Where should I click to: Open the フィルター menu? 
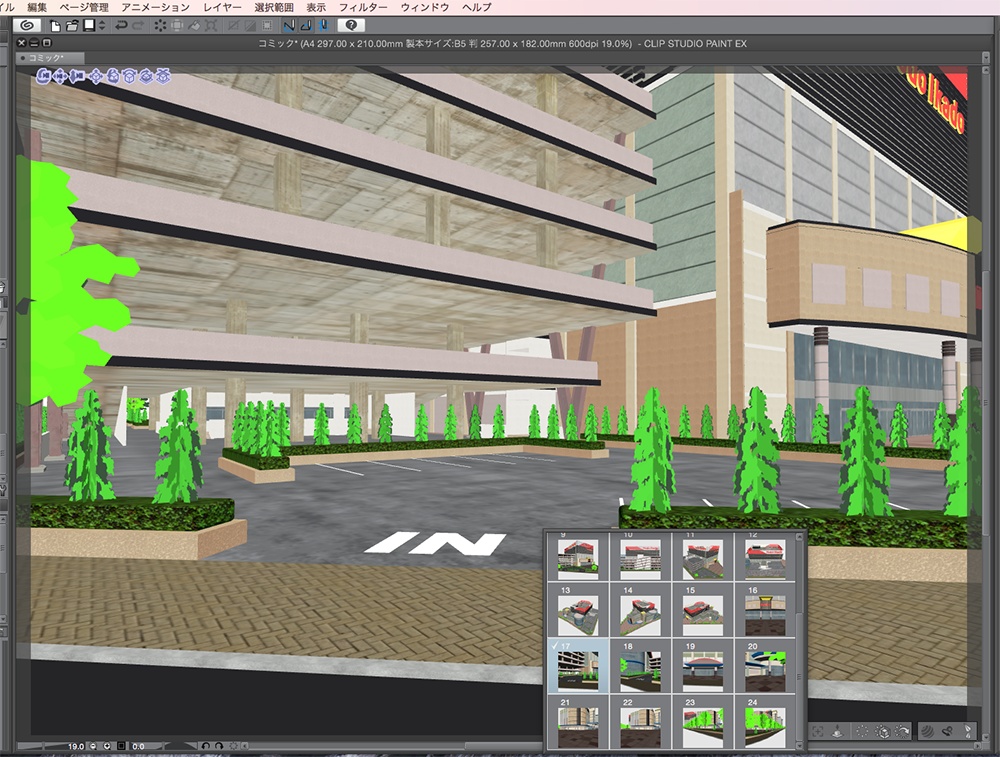363,8
